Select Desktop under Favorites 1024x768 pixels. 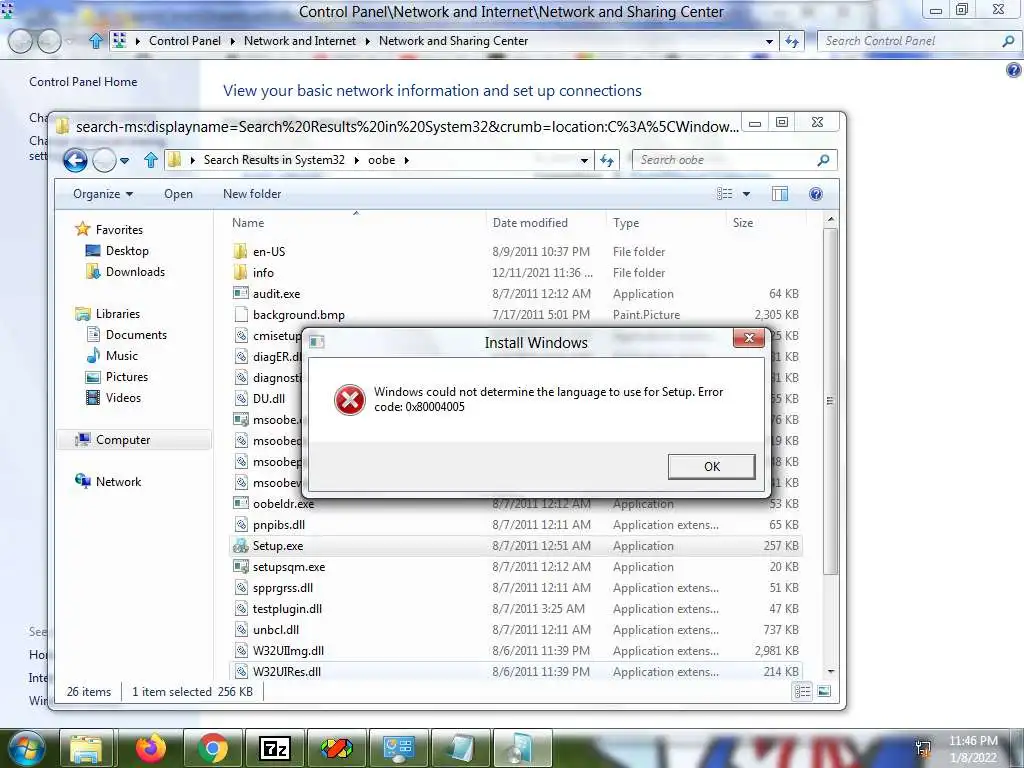click(x=127, y=251)
